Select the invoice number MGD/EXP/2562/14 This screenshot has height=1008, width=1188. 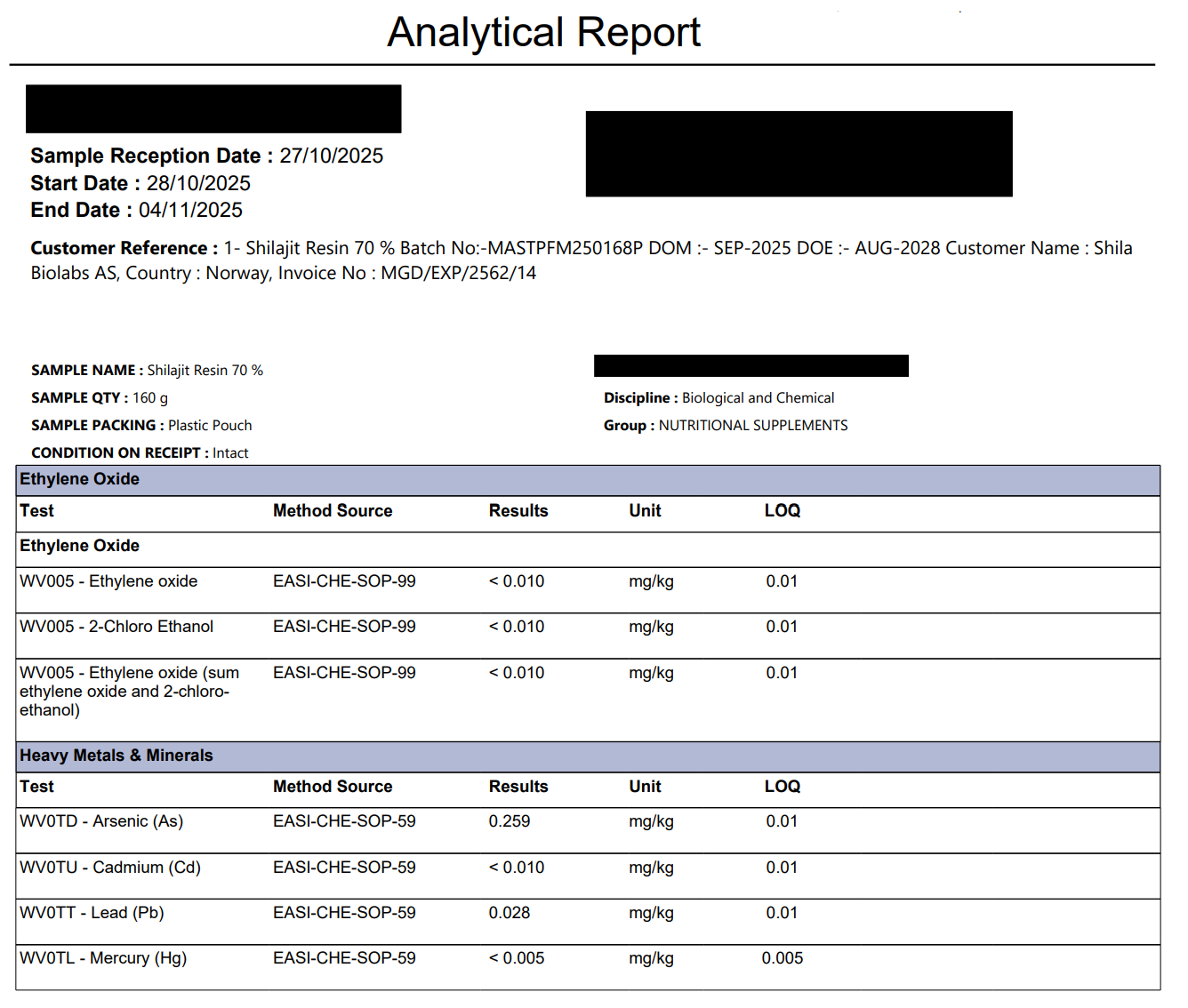click(458, 274)
